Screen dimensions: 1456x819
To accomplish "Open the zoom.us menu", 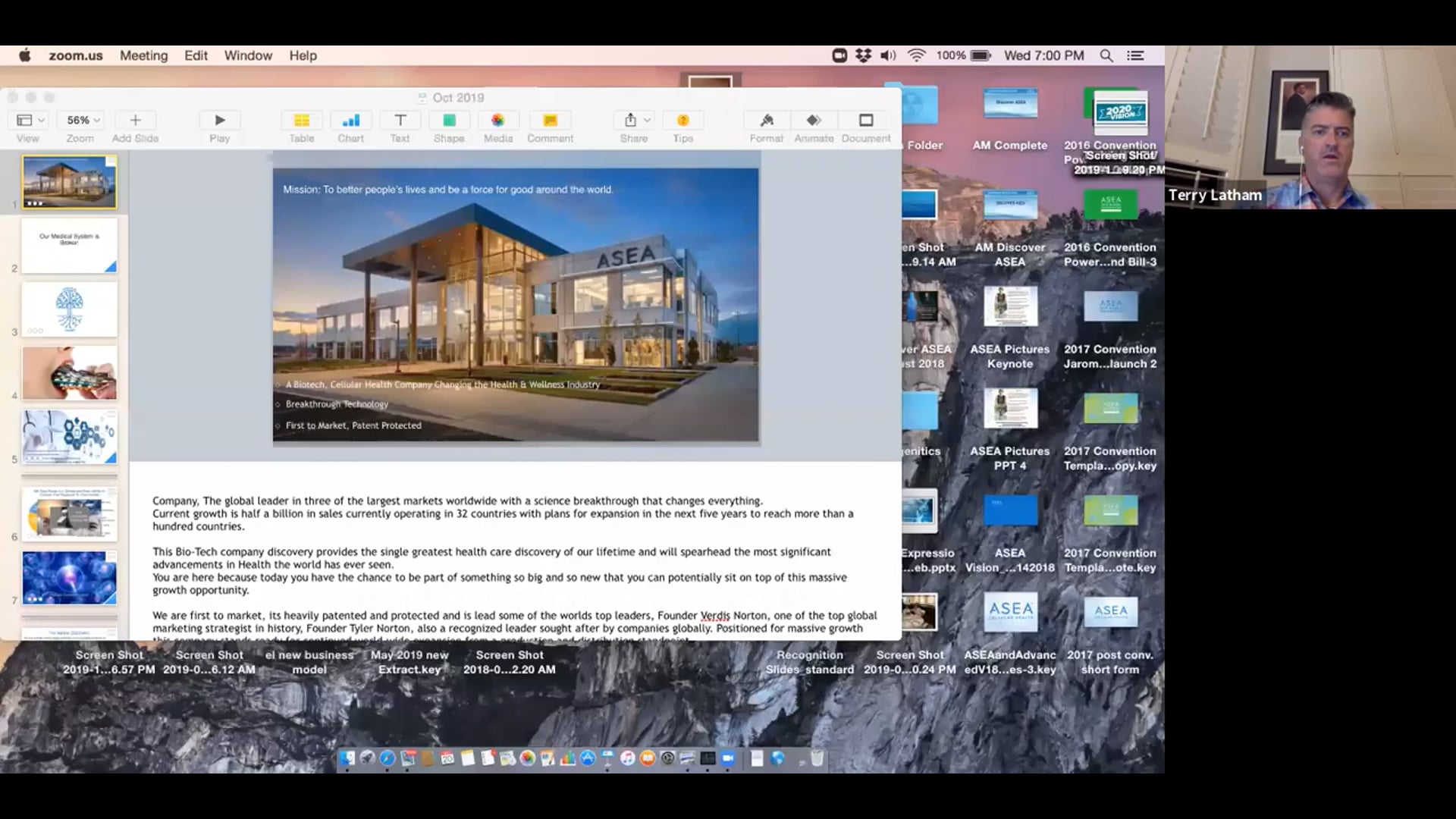I will [x=76, y=55].
